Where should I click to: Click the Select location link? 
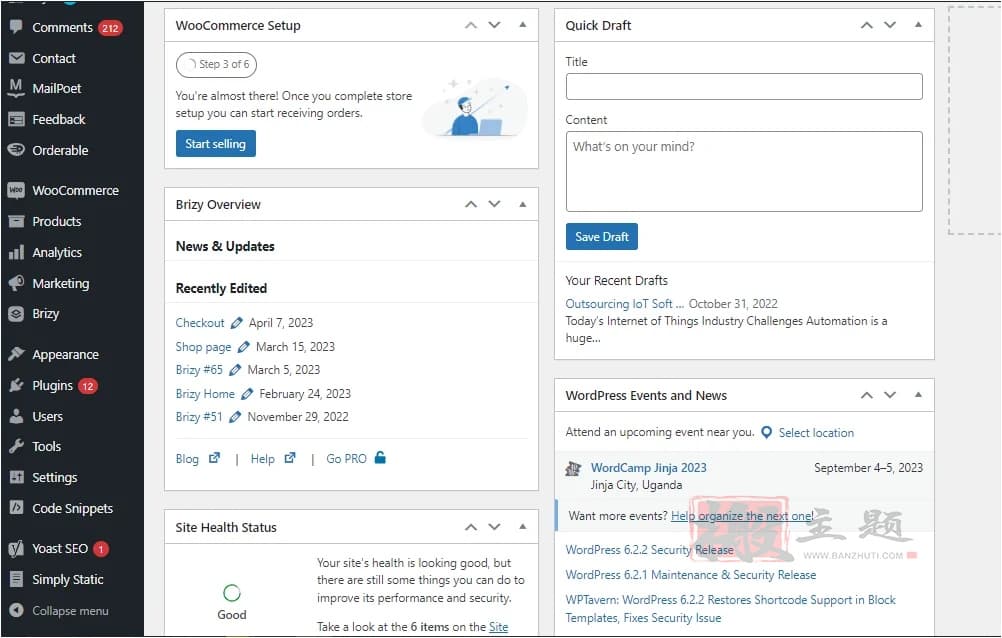pos(816,433)
